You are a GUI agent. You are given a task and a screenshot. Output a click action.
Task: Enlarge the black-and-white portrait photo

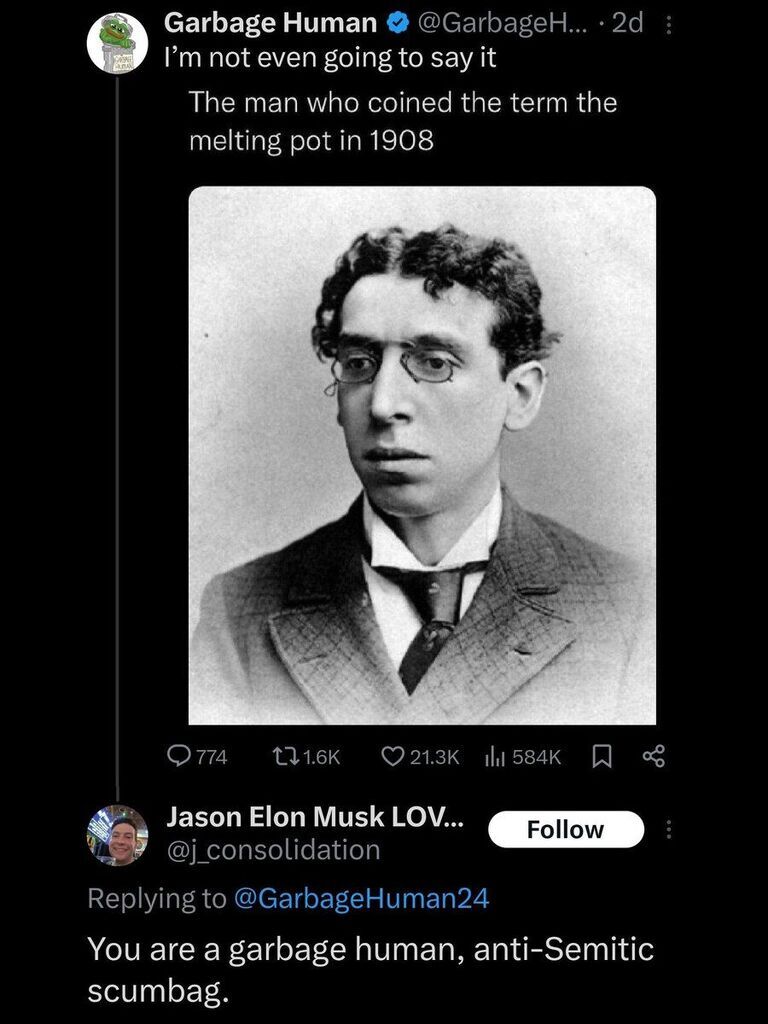click(x=422, y=455)
